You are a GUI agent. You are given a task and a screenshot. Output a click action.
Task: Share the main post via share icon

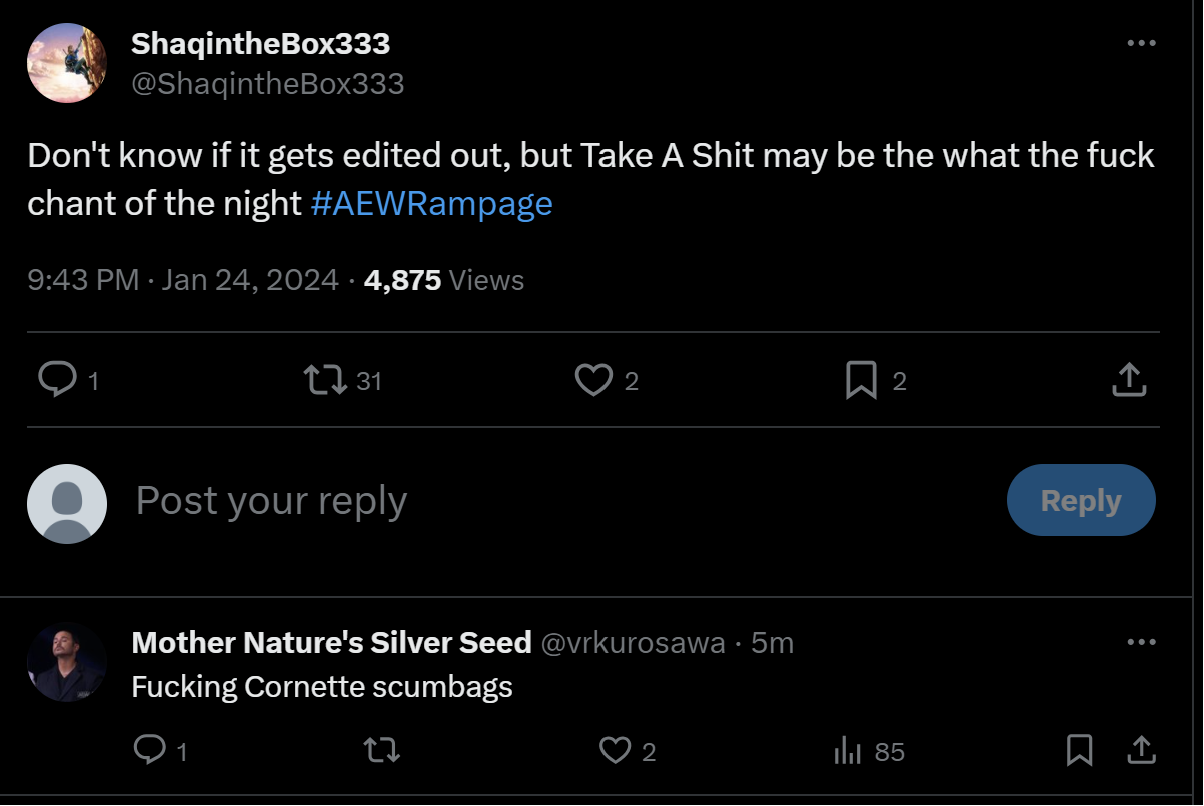point(1129,380)
